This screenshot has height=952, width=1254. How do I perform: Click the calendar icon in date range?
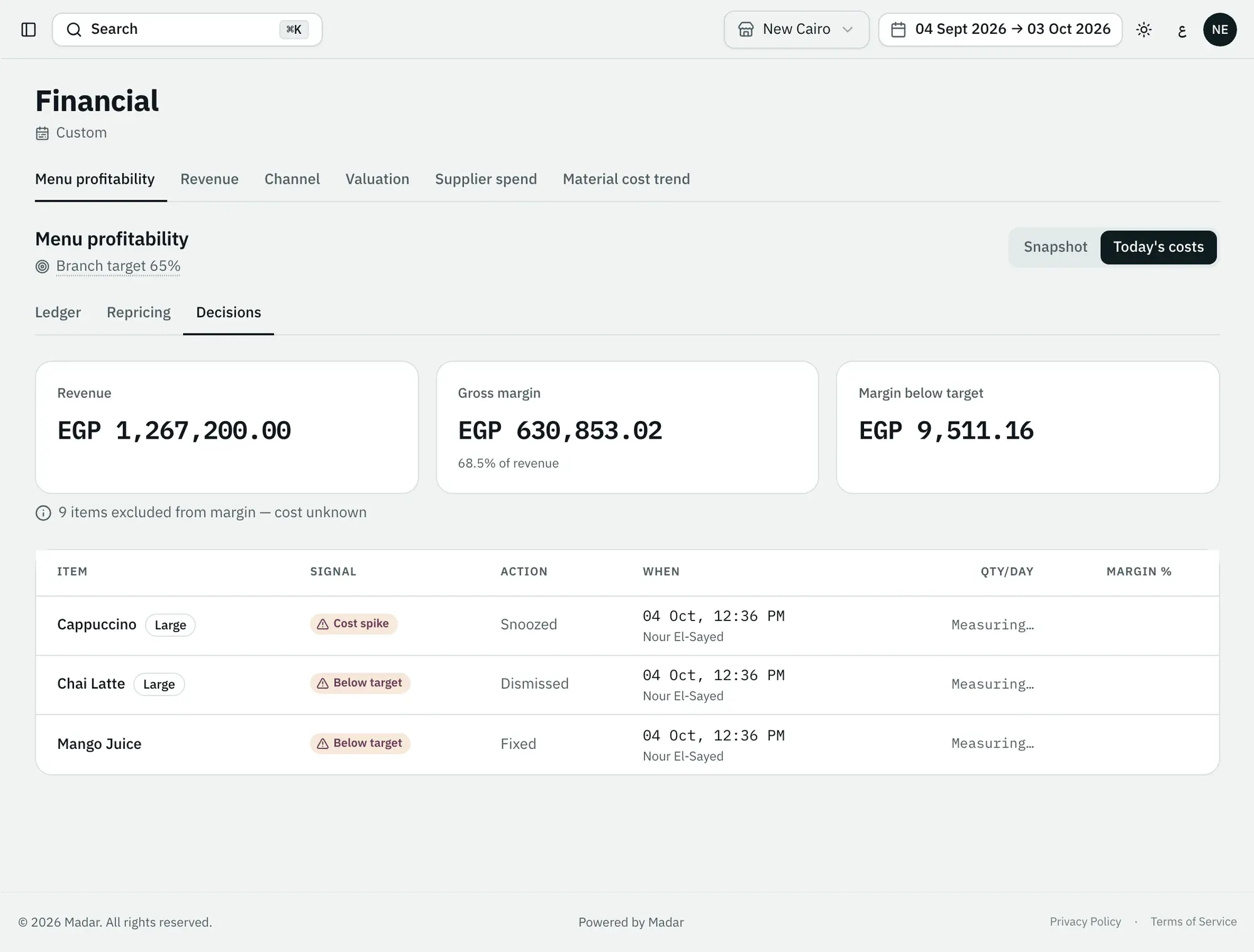[x=898, y=29]
